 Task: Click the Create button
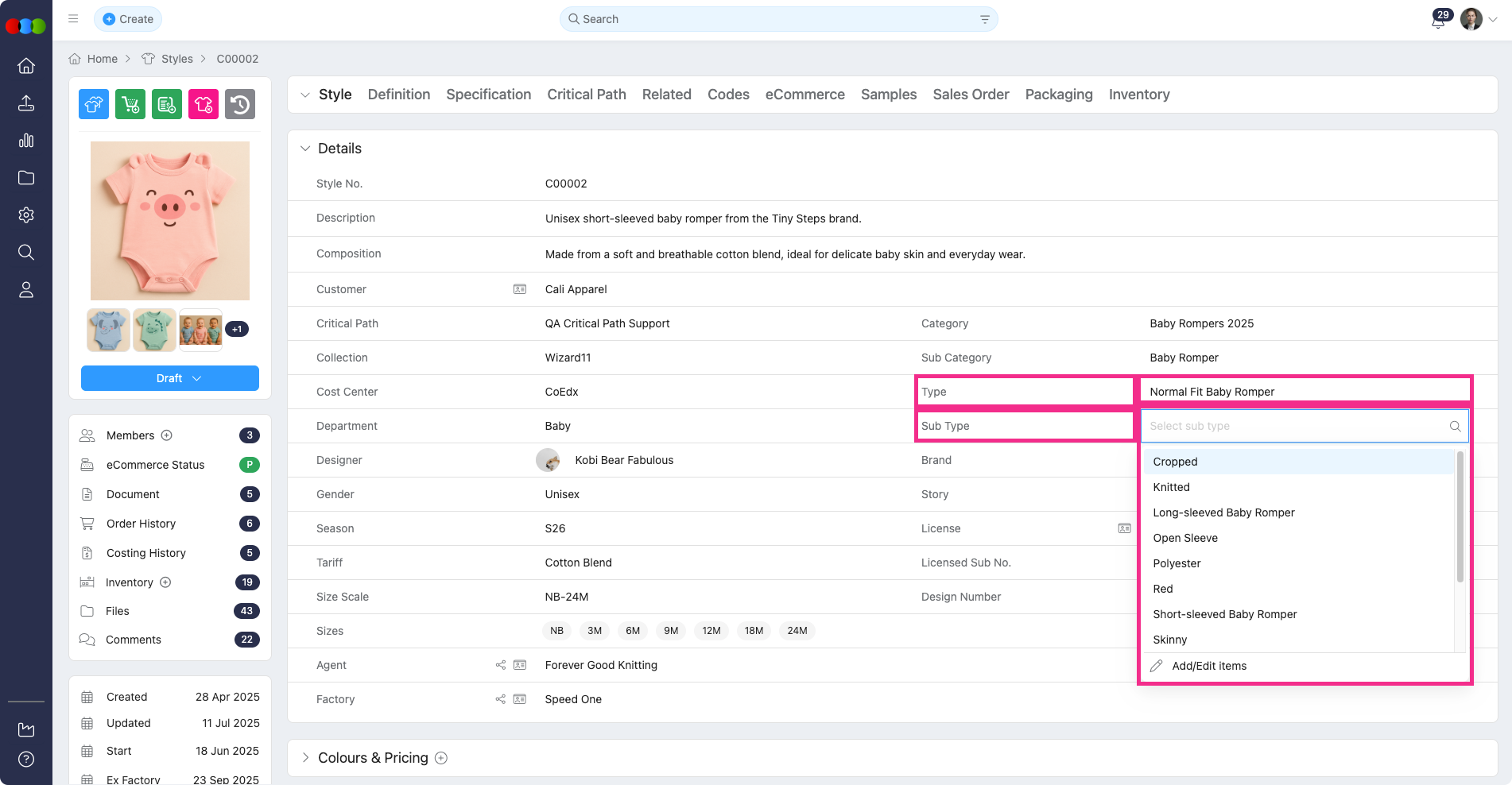pos(128,19)
